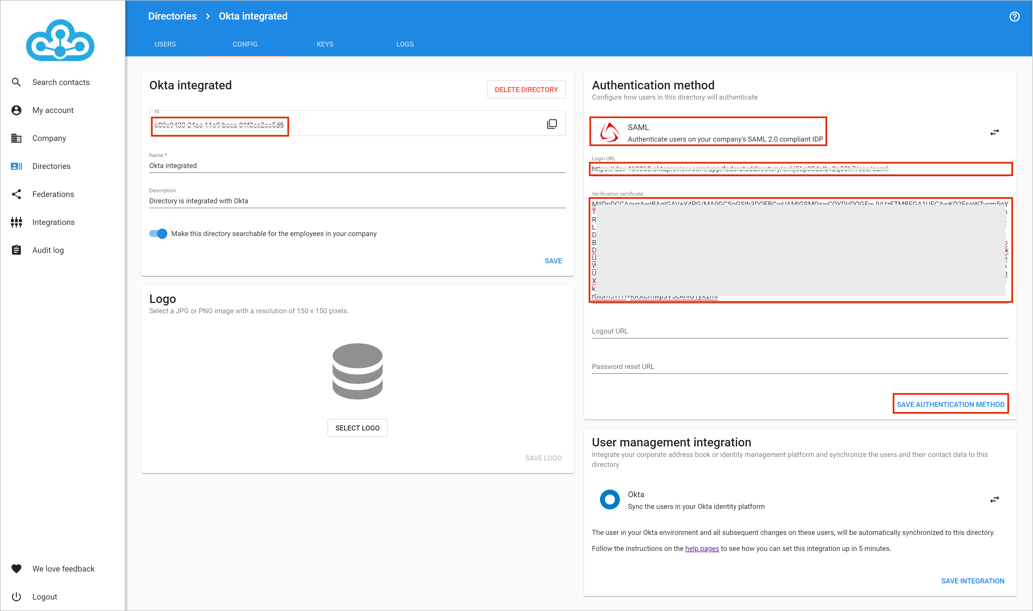Open the help pages link
The height and width of the screenshot is (611, 1033).
pyautogui.click(x=701, y=549)
